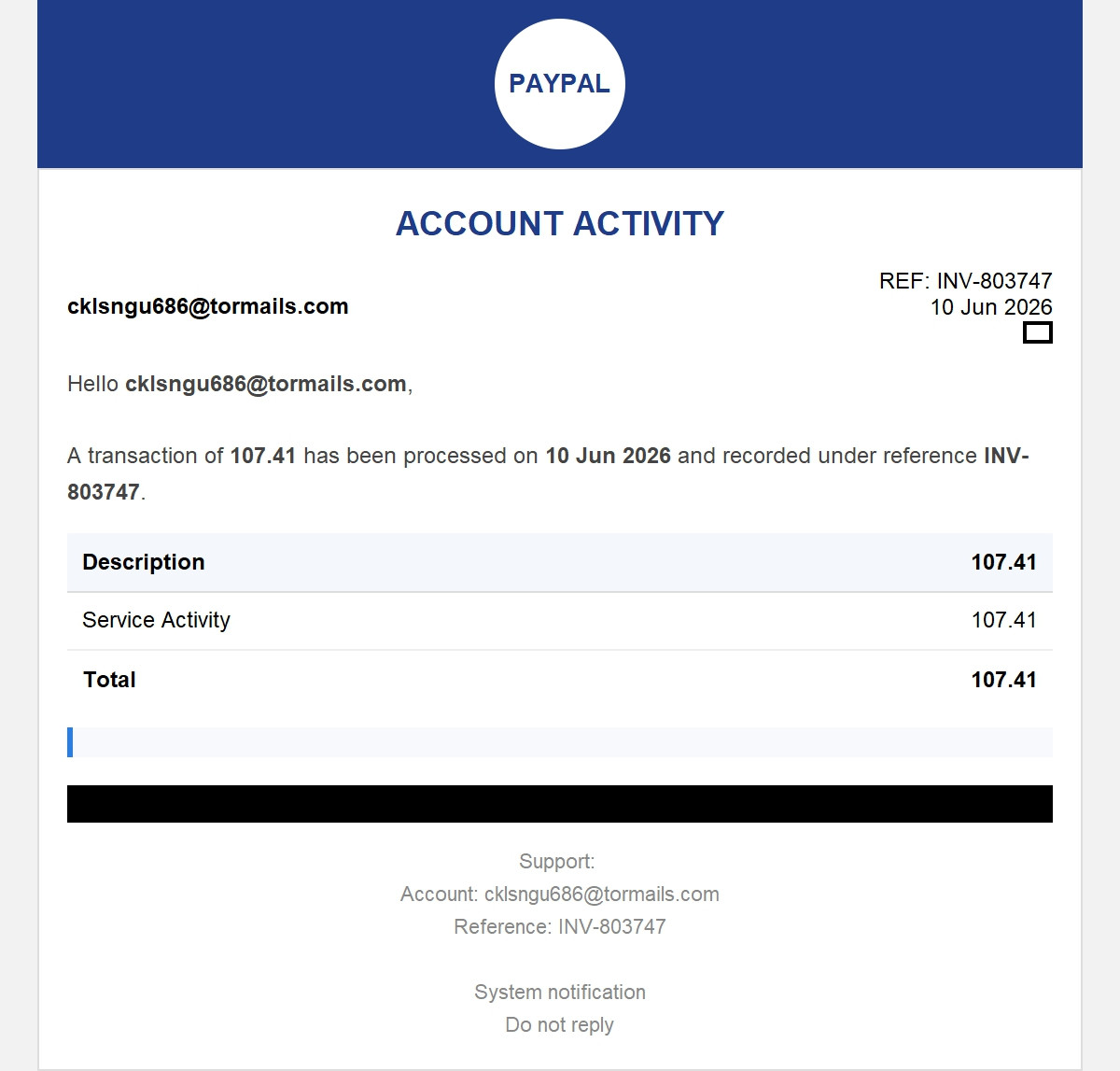Image resolution: width=1120 pixels, height=1071 pixels.
Task: Click the Reference: INV-803747 footer line
Action: click(x=560, y=927)
